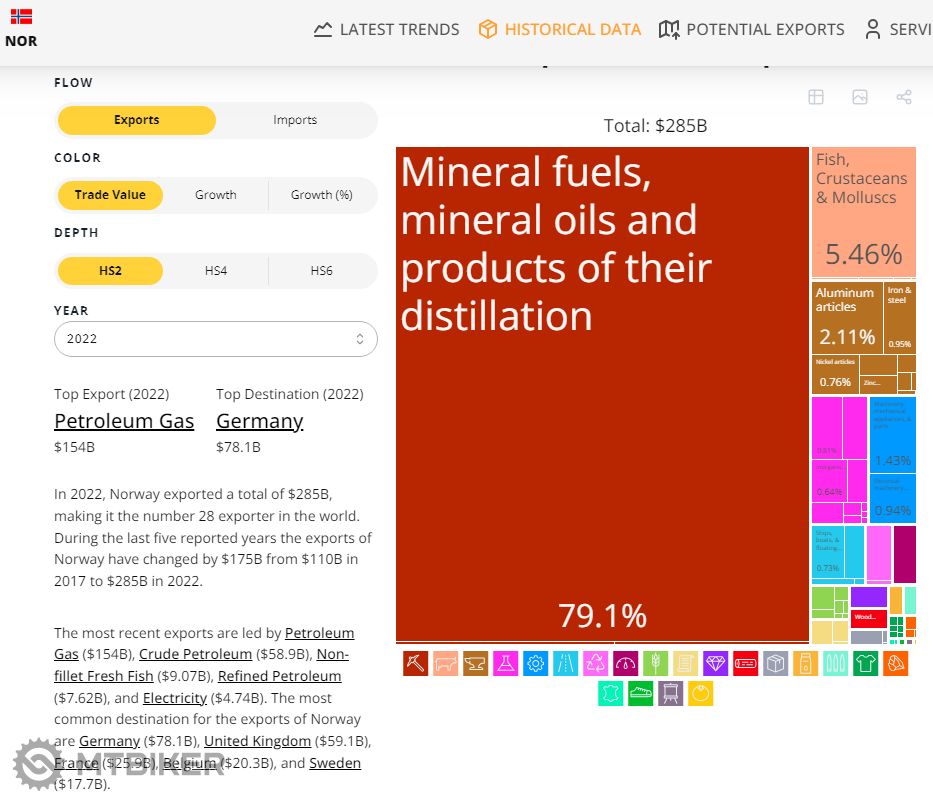Switch flow toggle to Imports
The image size is (933, 801).
point(295,120)
